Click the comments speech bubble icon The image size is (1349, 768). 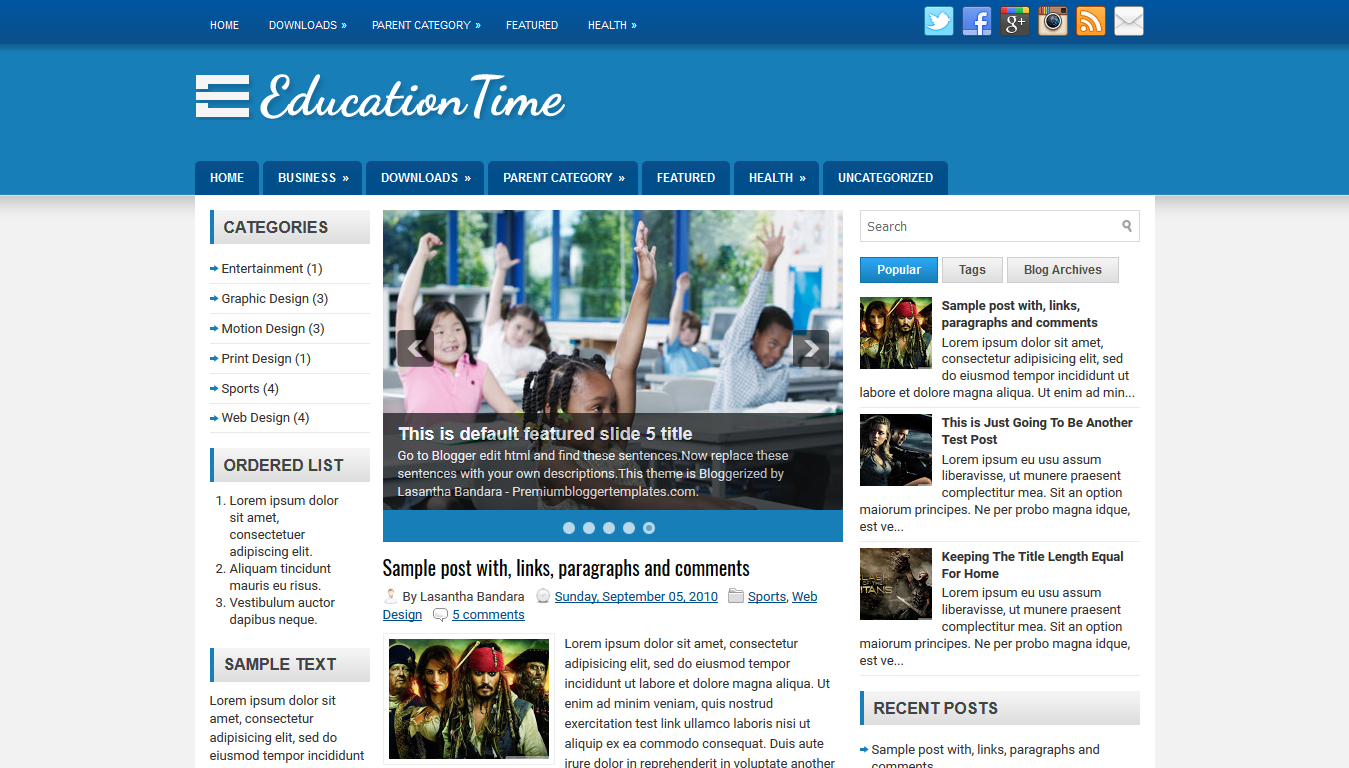440,615
